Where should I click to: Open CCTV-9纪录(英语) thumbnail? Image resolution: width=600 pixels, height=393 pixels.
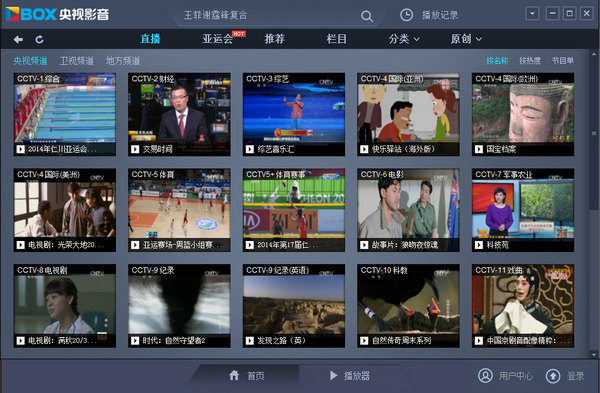(294, 306)
